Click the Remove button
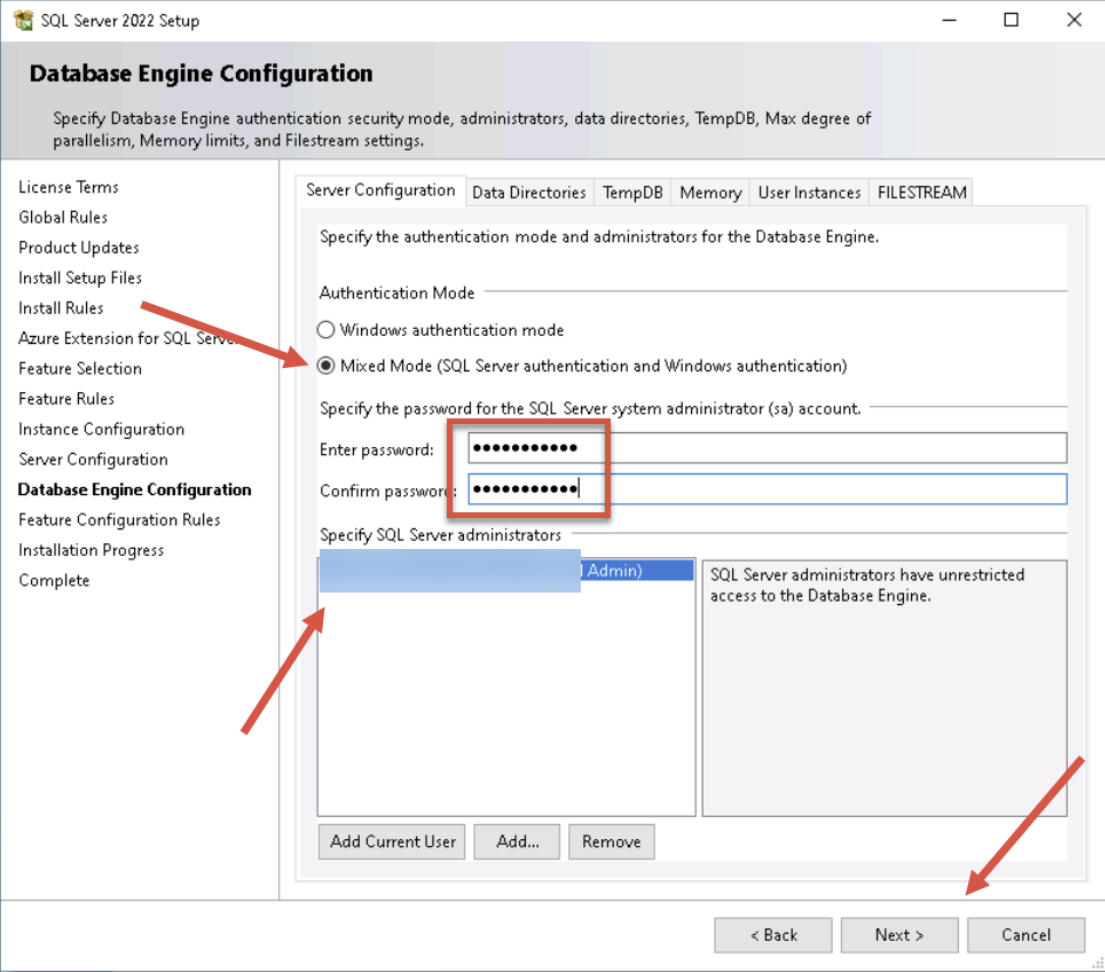This screenshot has height=972, width=1105. click(611, 842)
